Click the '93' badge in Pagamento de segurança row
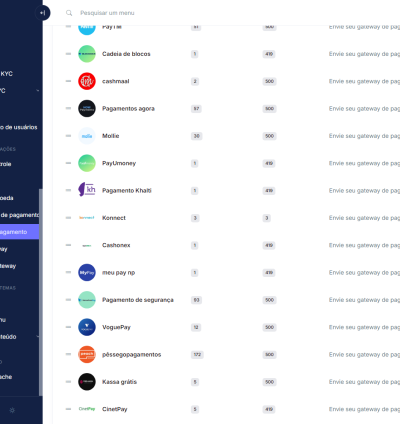The image size is (400, 424). tap(196, 300)
